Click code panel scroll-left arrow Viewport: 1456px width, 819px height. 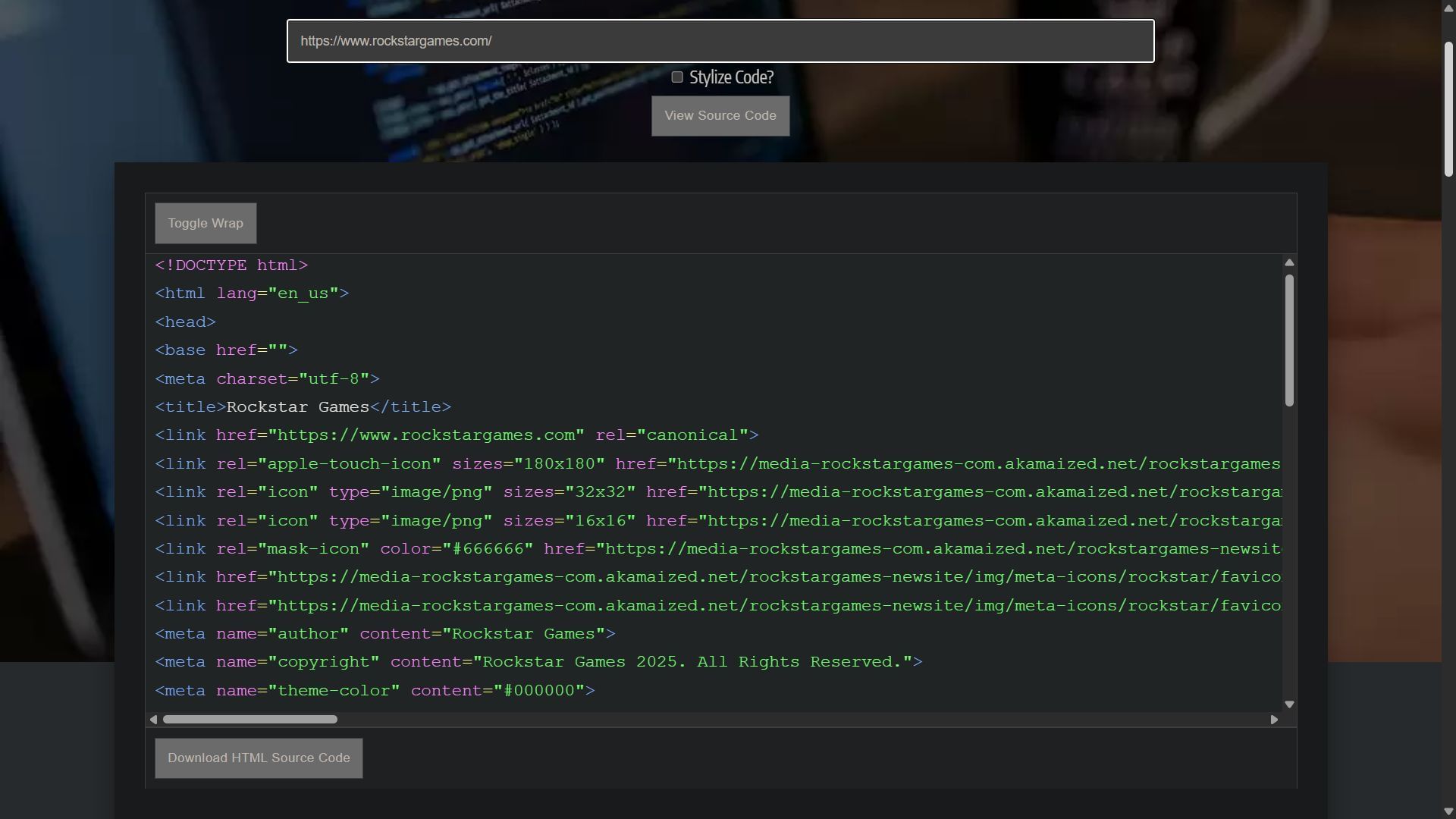click(x=154, y=720)
